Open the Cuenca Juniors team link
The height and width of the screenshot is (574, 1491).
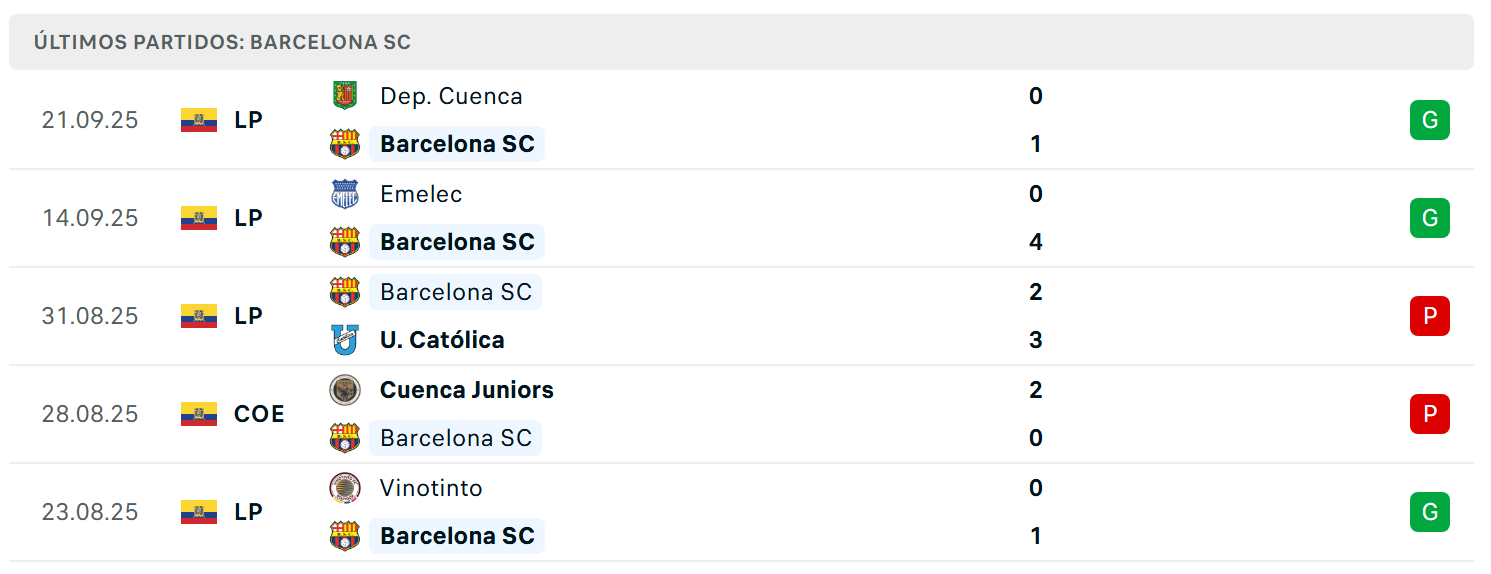click(x=467, y=390)
